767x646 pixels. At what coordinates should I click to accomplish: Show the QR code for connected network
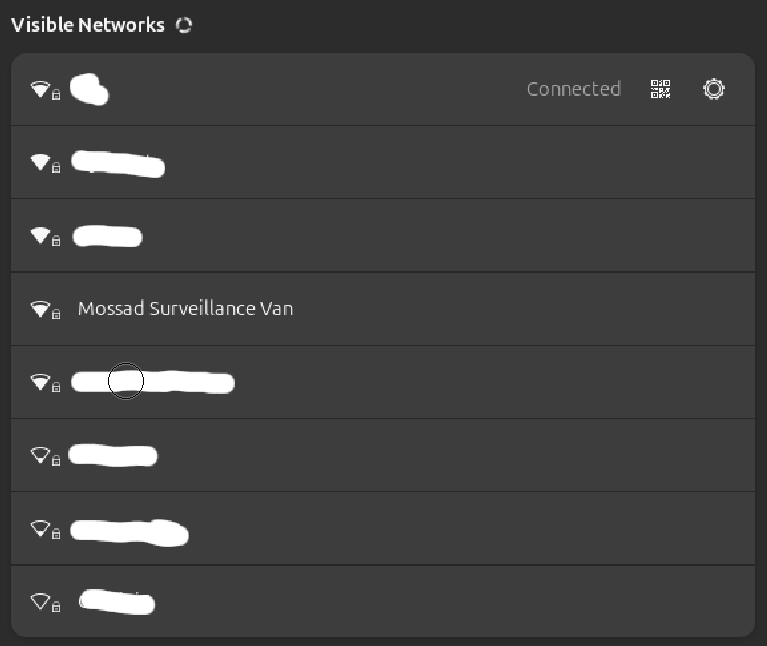660,89
